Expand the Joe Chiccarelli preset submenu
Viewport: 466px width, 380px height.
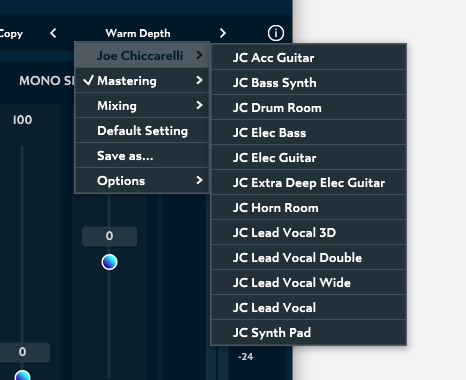[x=142, y=55]
